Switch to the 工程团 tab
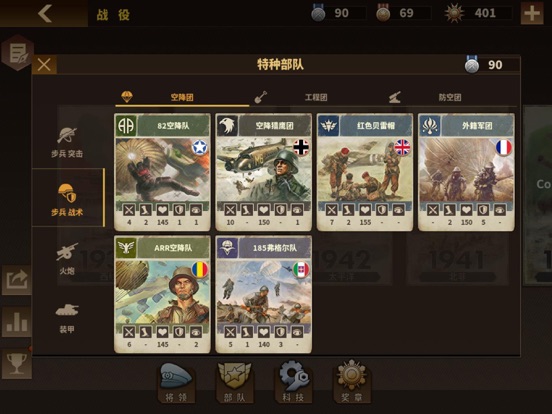Screen dimensions: 552x414 tap(316, 97)
